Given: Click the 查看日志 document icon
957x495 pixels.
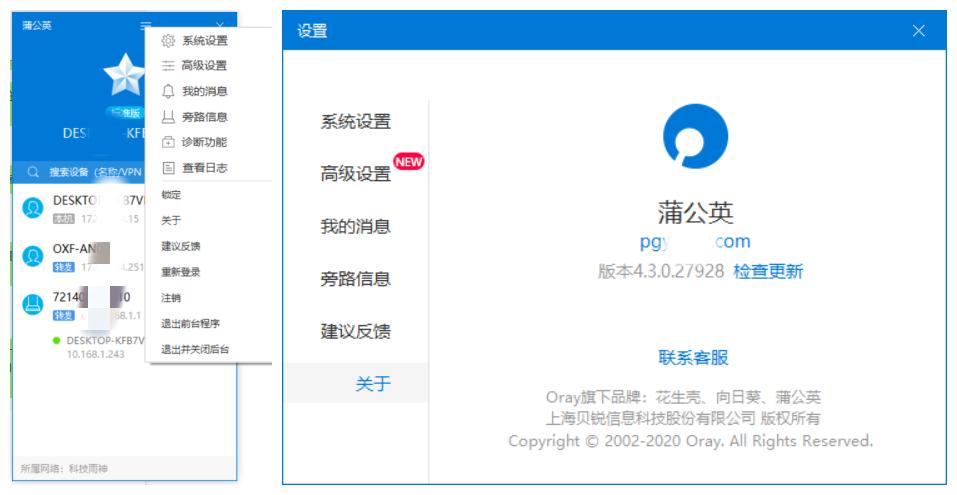Looking at the screenshot, I should 168,168.
